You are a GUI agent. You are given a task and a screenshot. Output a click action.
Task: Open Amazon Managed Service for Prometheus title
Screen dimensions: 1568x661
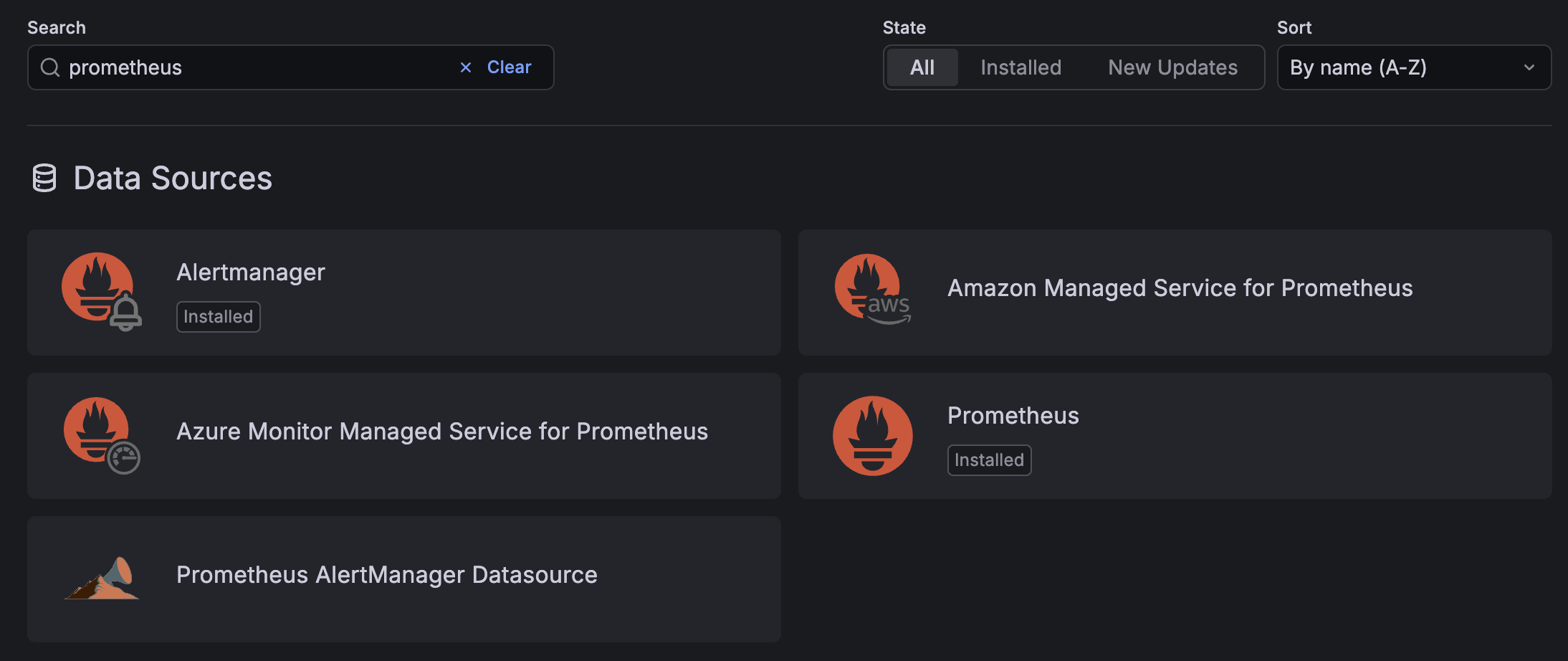click(1180, 288)
